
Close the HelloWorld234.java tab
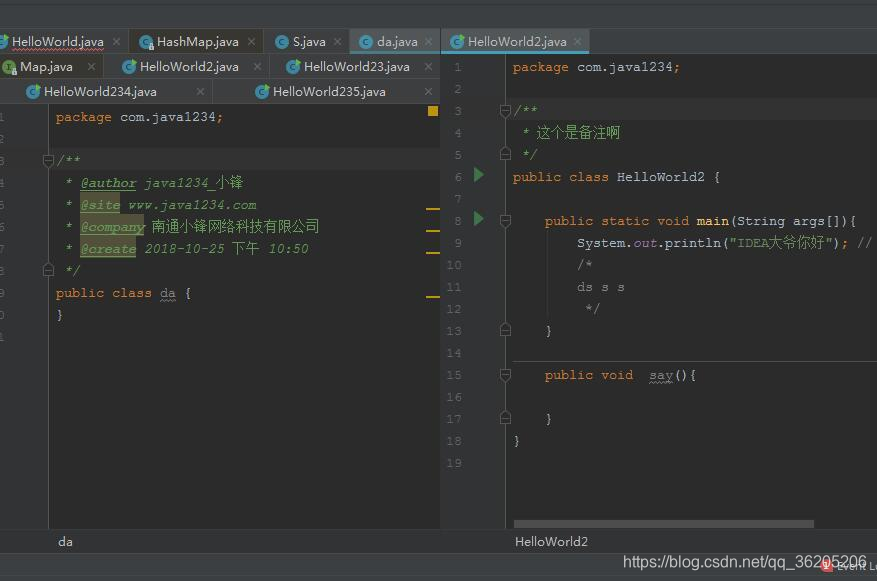[x=200, y=92]
